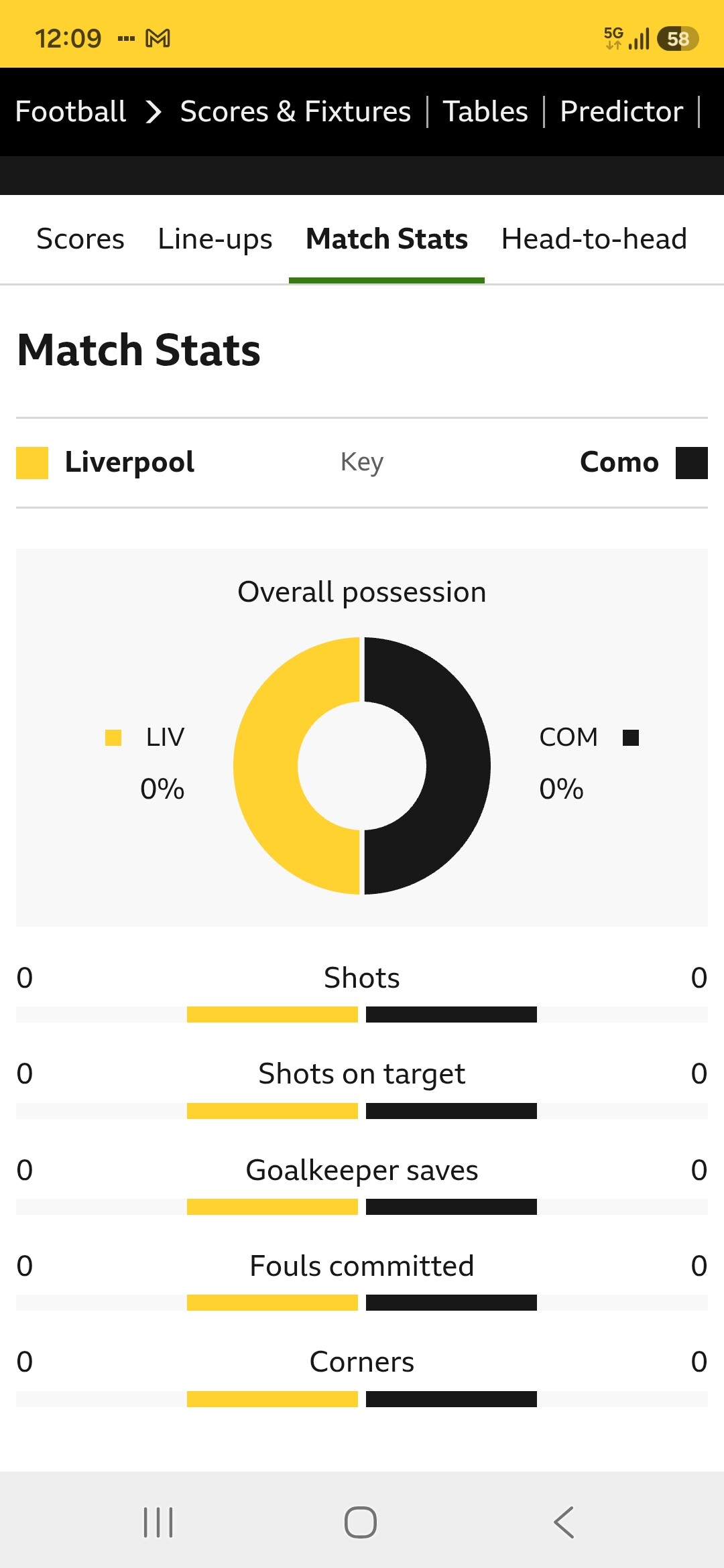Click the yellow Liverpool key color swatch

(x=32, y=463)
